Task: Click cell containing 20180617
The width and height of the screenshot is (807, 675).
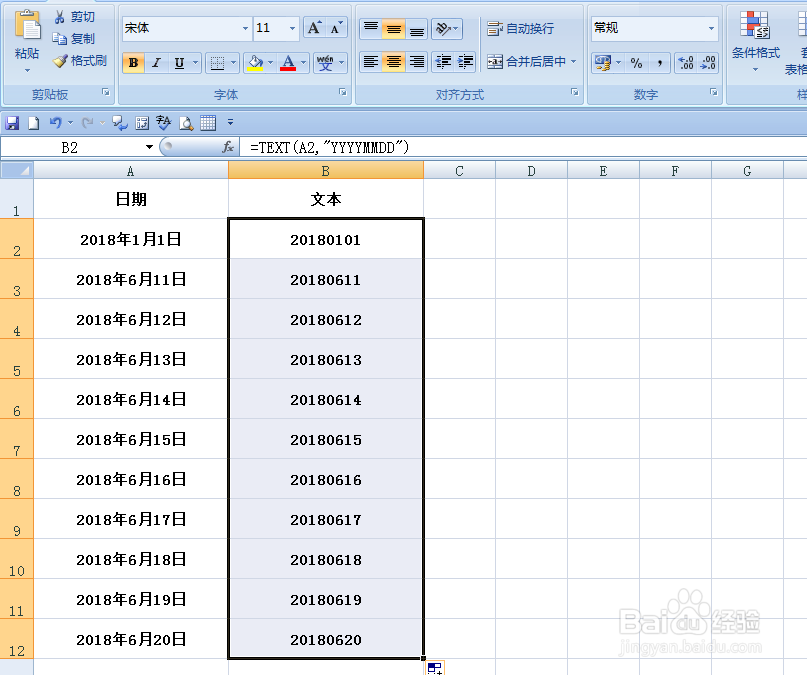Action: (x=326, y=520)
